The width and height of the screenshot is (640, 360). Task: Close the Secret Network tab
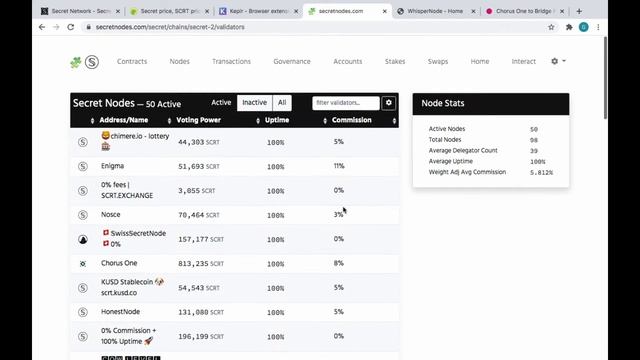118,11
